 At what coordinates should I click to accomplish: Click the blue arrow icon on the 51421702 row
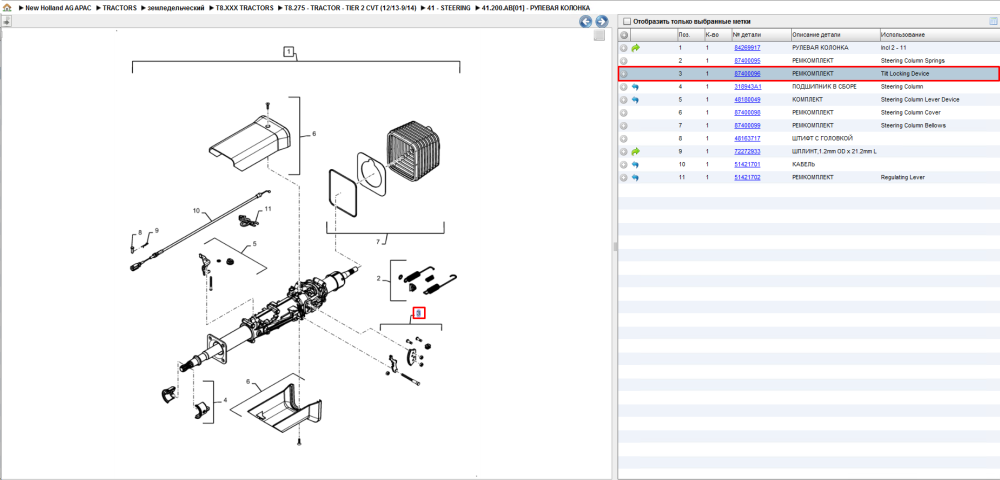pos(635,178)
